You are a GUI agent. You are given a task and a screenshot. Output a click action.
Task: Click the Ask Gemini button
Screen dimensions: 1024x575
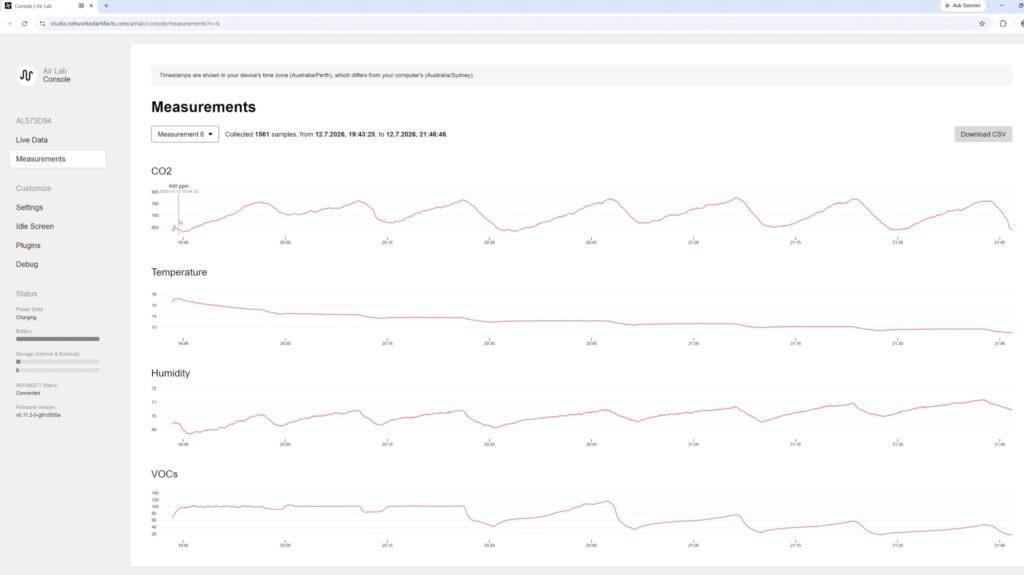963,6
